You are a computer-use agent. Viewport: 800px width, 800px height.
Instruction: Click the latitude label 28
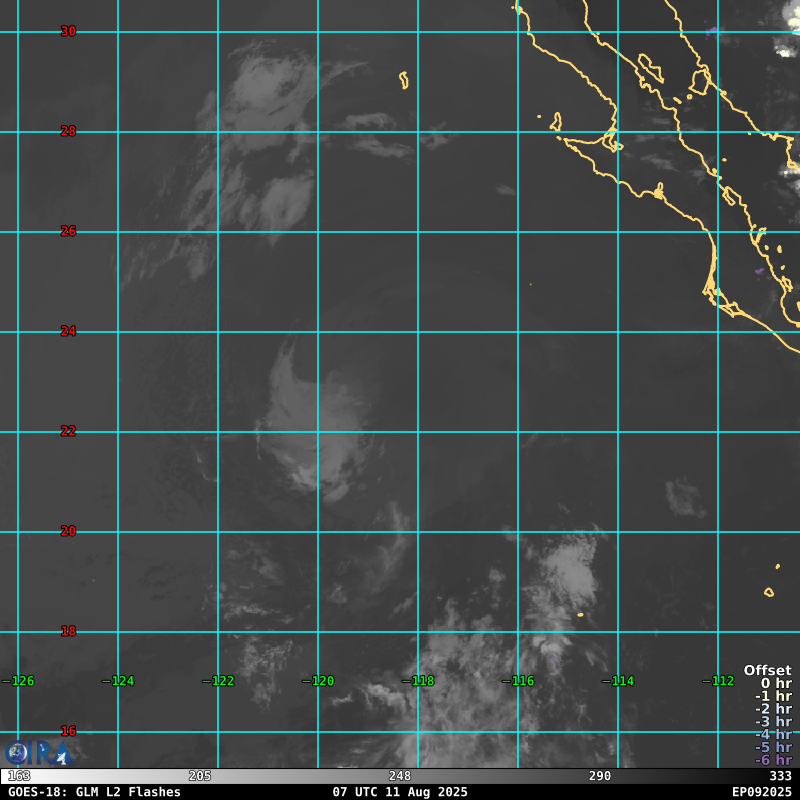click(68, 132)
